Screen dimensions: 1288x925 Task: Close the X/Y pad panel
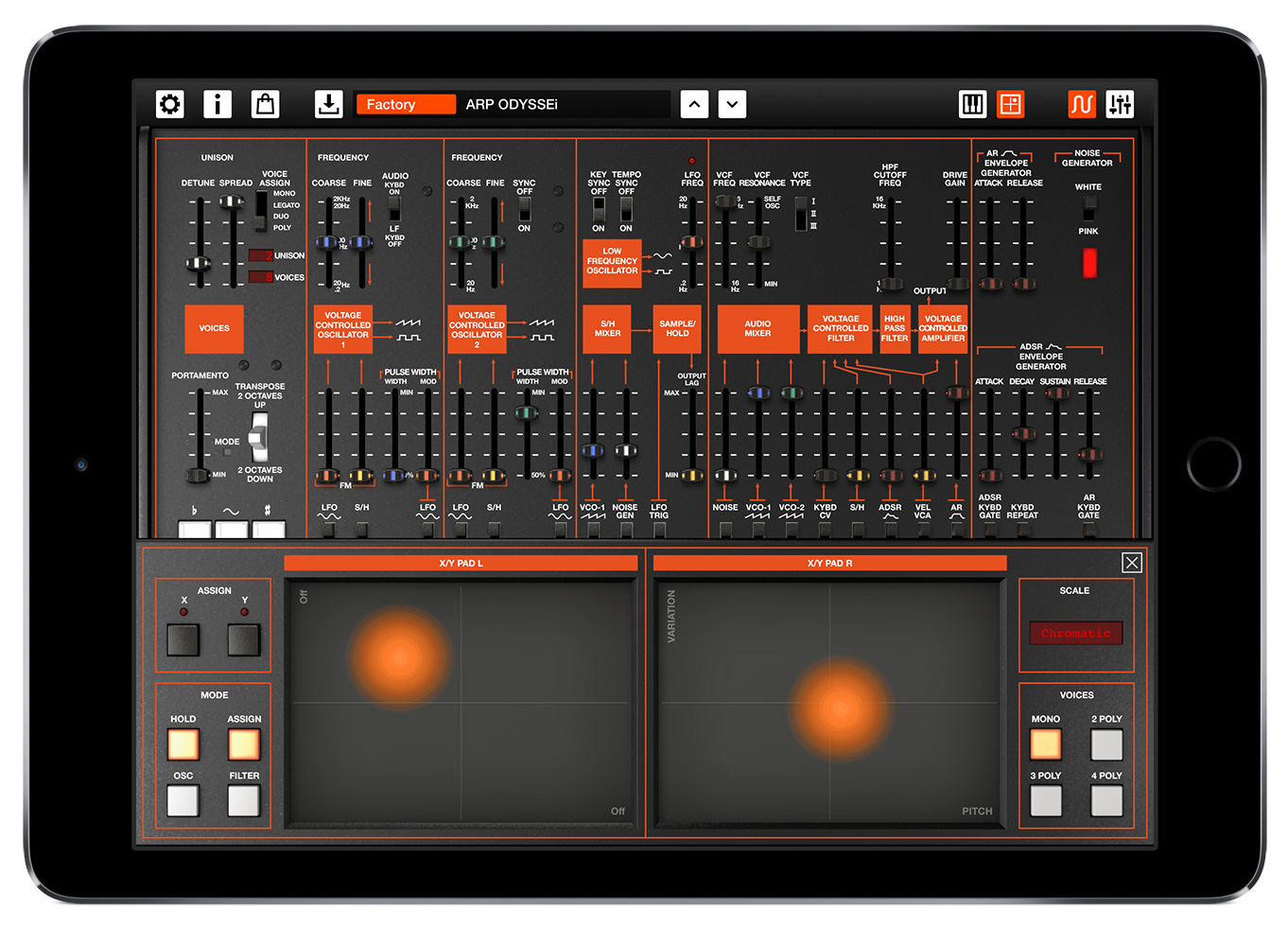tap(1132, 563)
